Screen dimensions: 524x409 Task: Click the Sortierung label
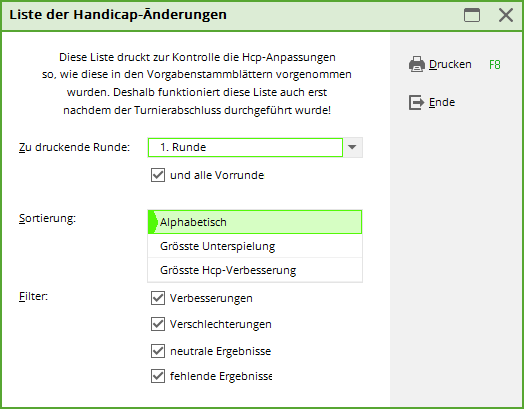pos(47,218)
